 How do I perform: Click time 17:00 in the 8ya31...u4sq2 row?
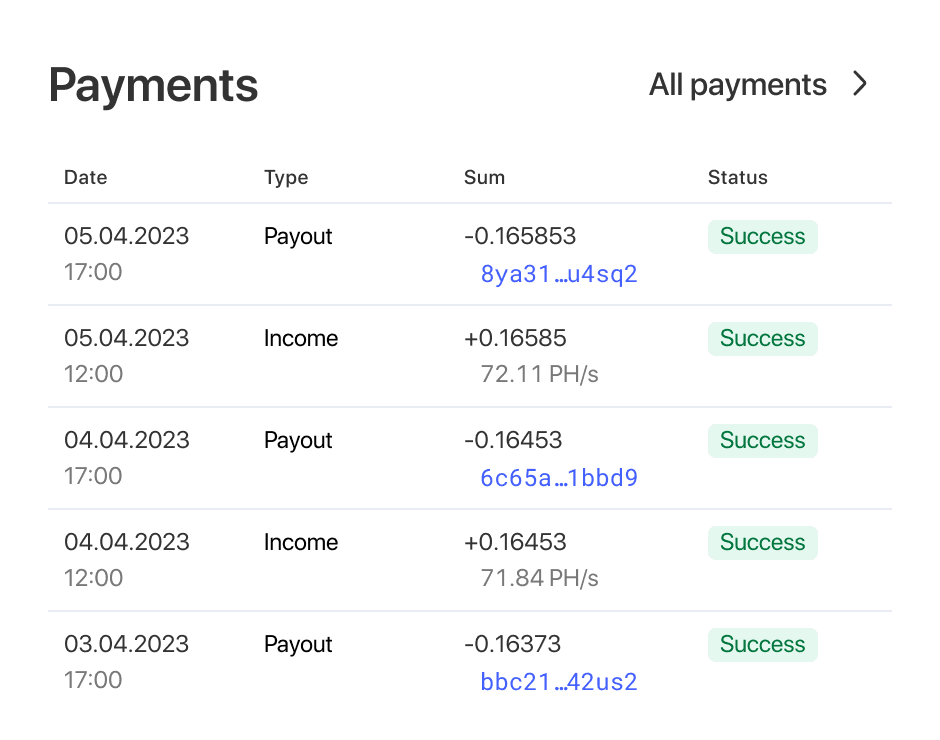(93, 272)
